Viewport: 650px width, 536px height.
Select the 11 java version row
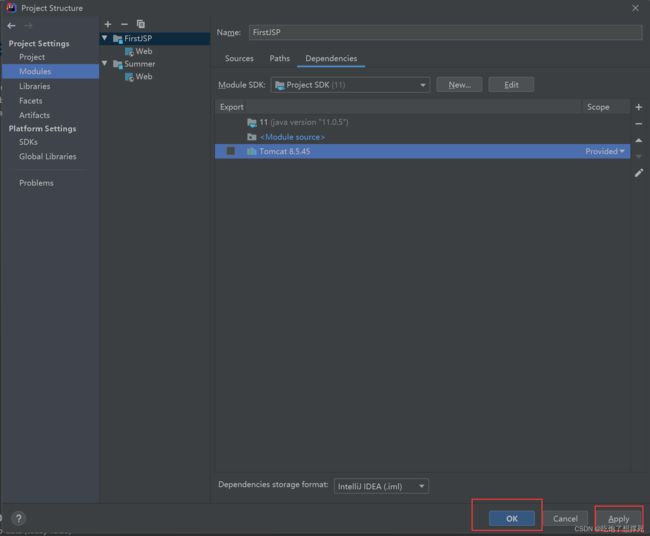pos(422,122)
